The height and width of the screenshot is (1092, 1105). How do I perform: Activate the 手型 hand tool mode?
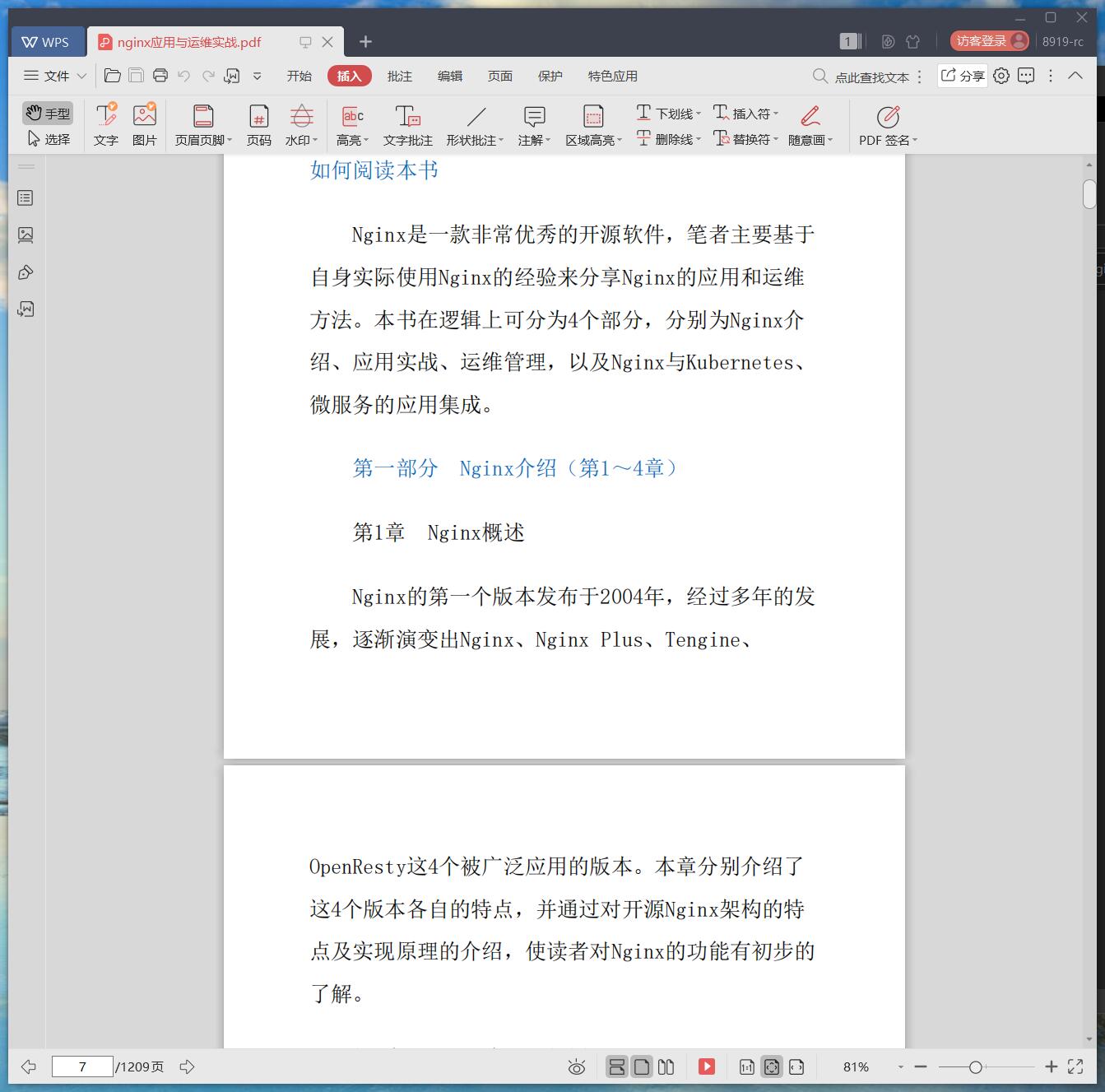click(x=48, y=114)
